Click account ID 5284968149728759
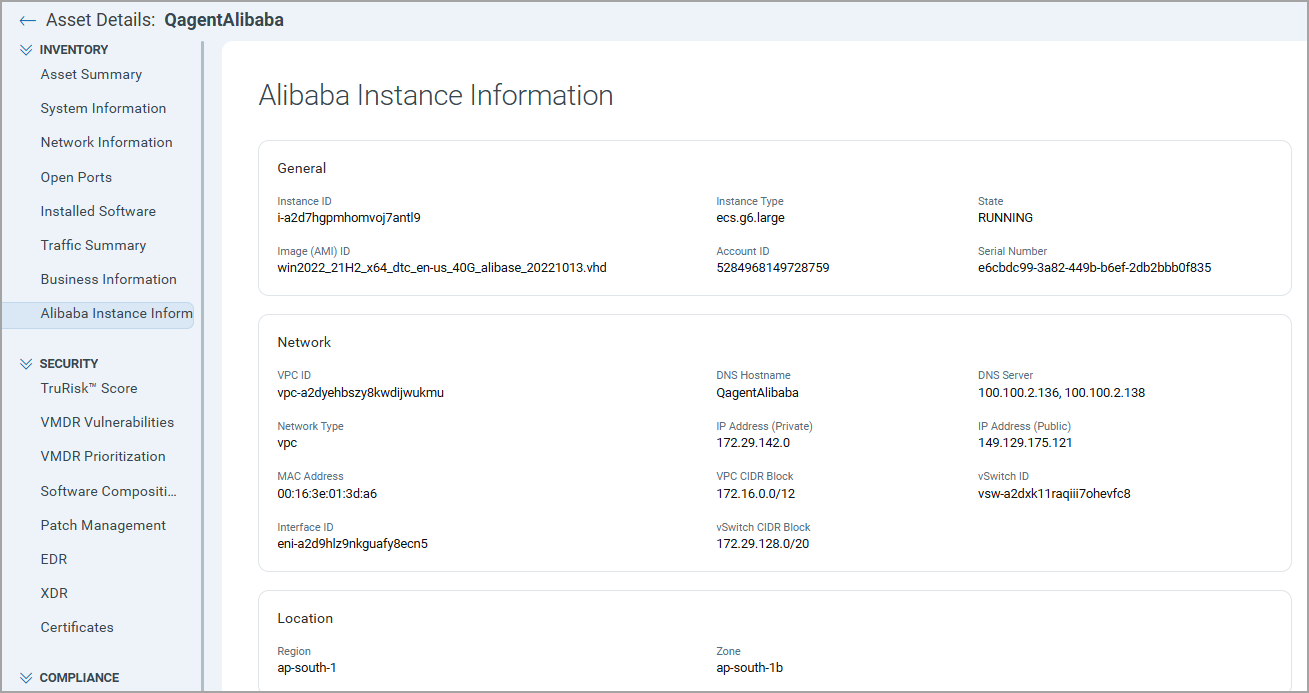 pyautogui.click(x=772, y=267)
